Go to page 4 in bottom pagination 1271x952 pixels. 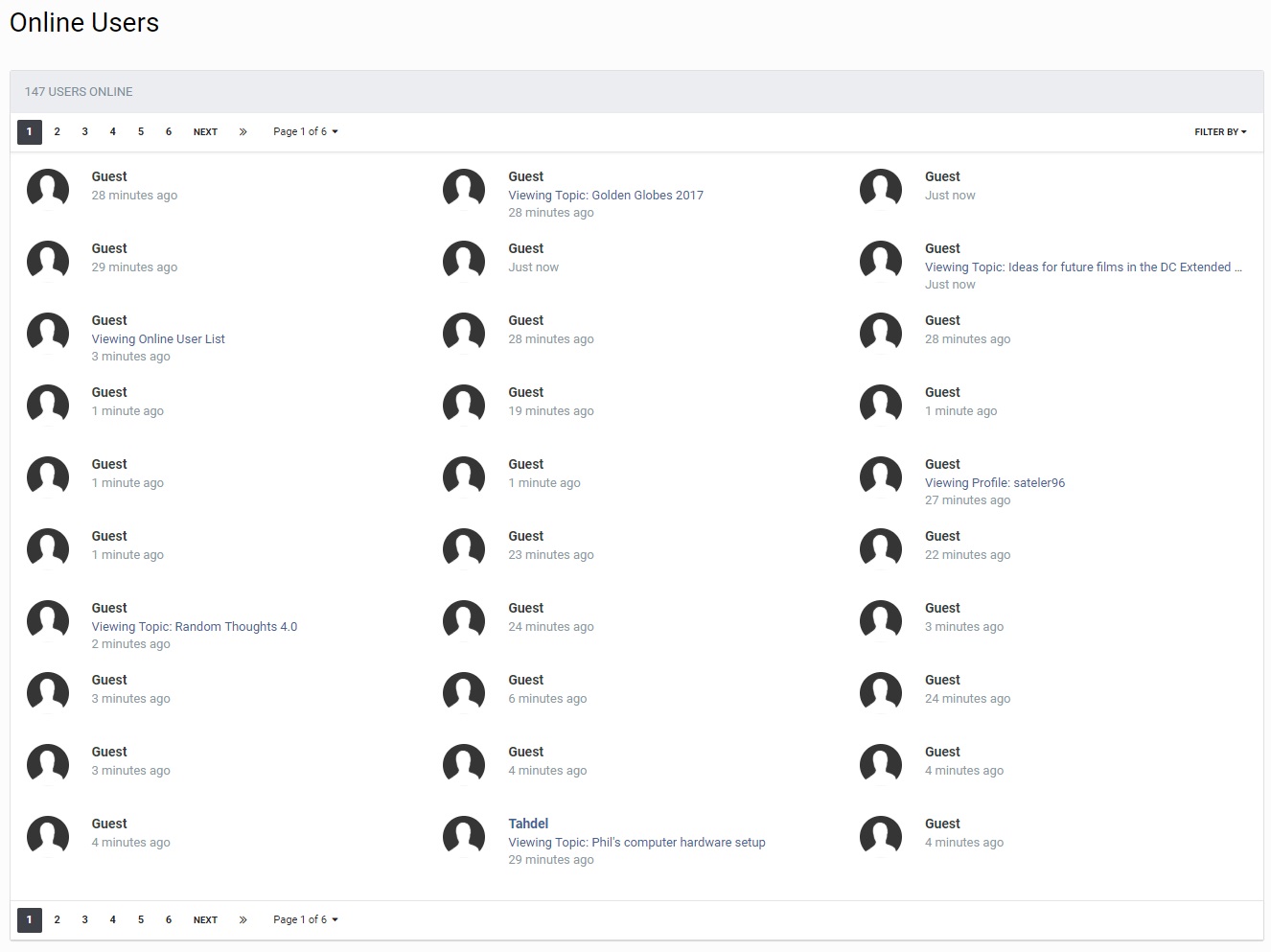(x=113, y=920)
